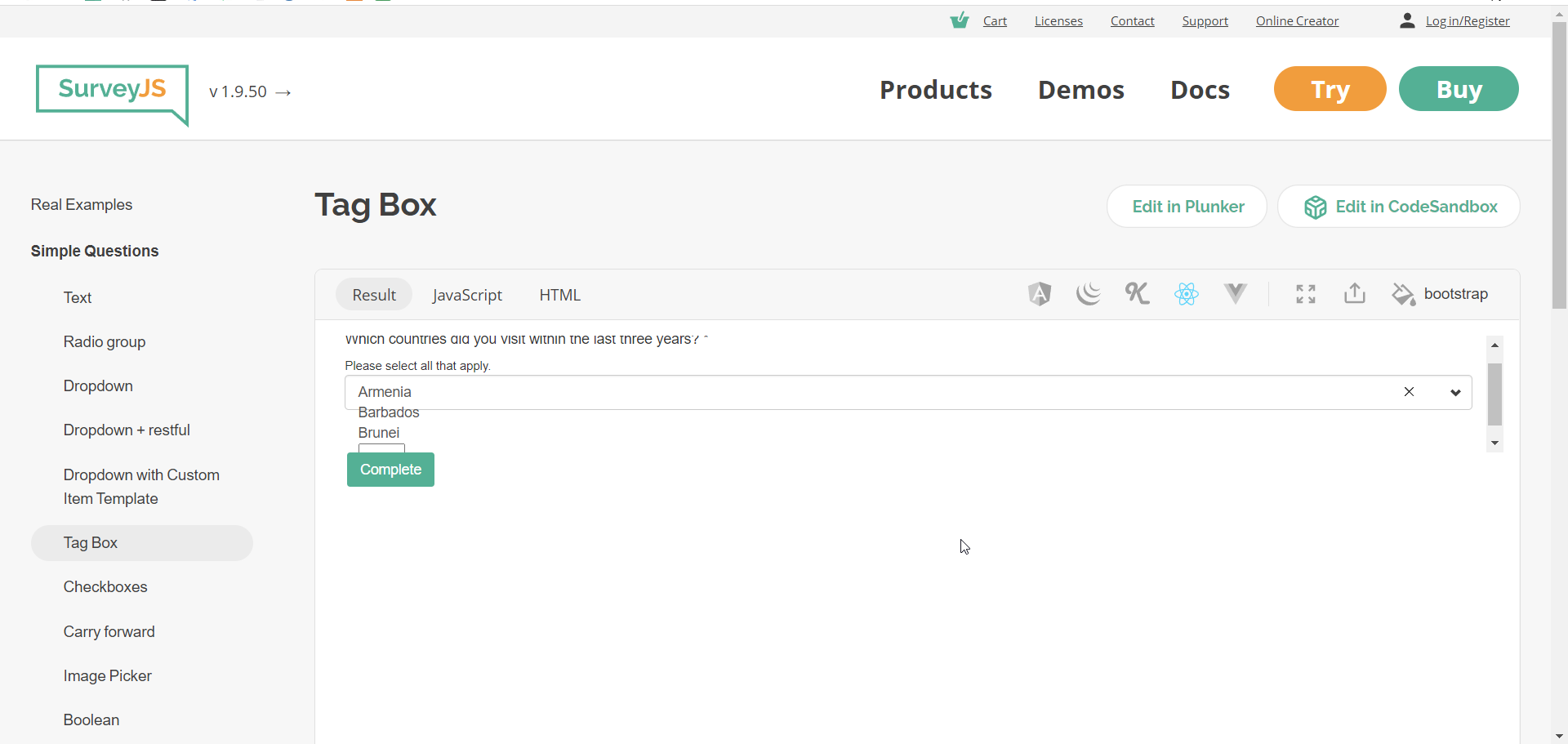
Task: Select the Angular framework icon
Action: point(1039,294)
